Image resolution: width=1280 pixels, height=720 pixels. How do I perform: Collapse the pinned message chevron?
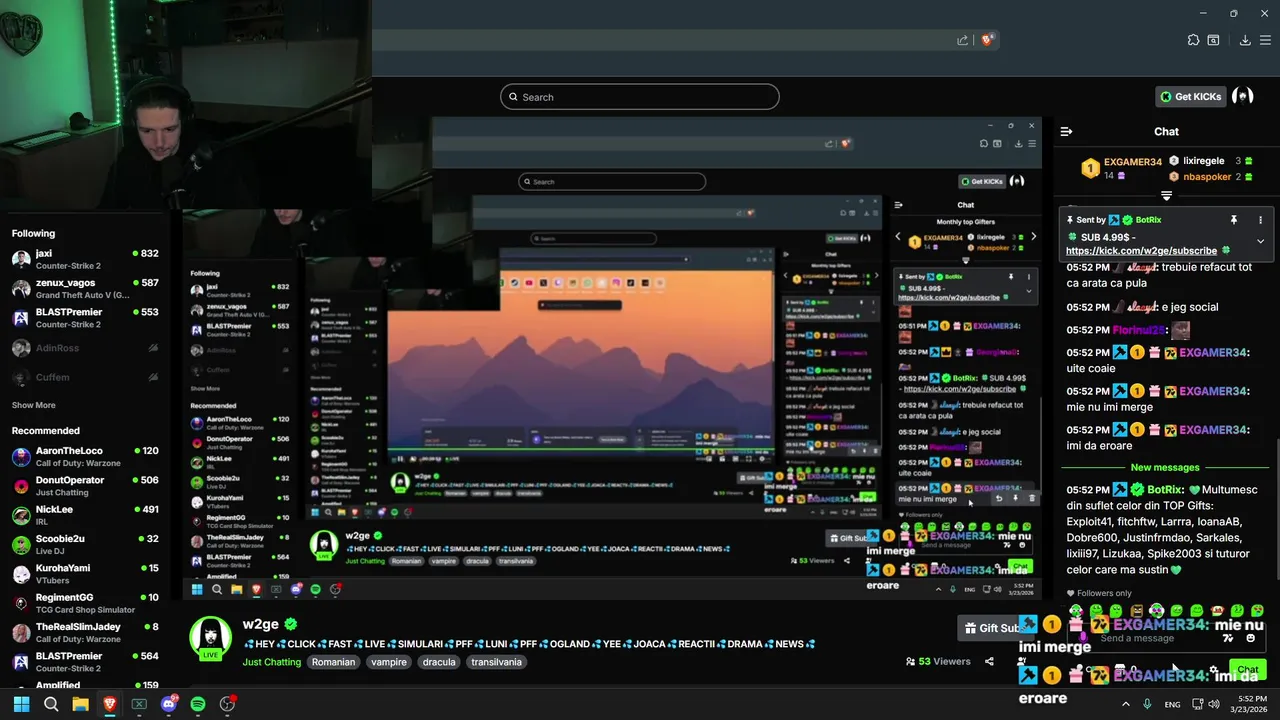(x=1260, y=241)
